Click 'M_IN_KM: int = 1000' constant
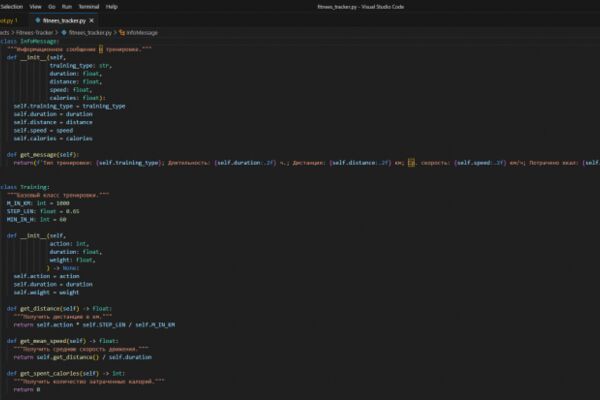600x400 pixels. [x=38, y=203]
